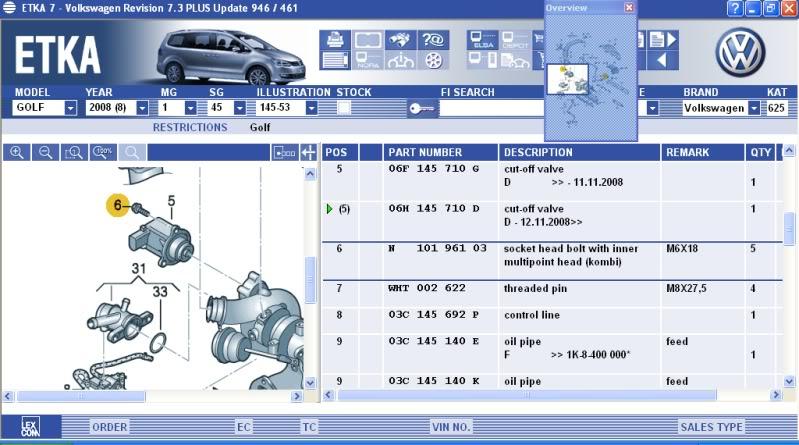Screen dimensions: 799x445
Task: Open the list view icon below printer
Action: (335, 60)
